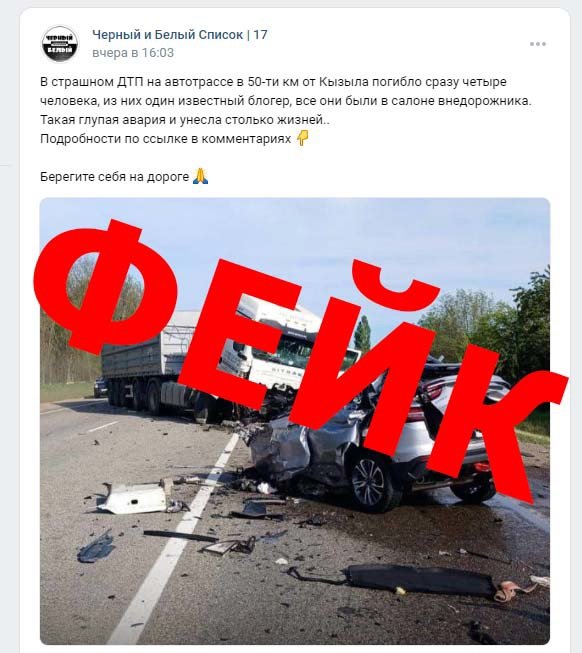This screenshot has height=653, width=582.
Task: Click the pointing-down hand emoji
Action: click(x=303, y=138)
